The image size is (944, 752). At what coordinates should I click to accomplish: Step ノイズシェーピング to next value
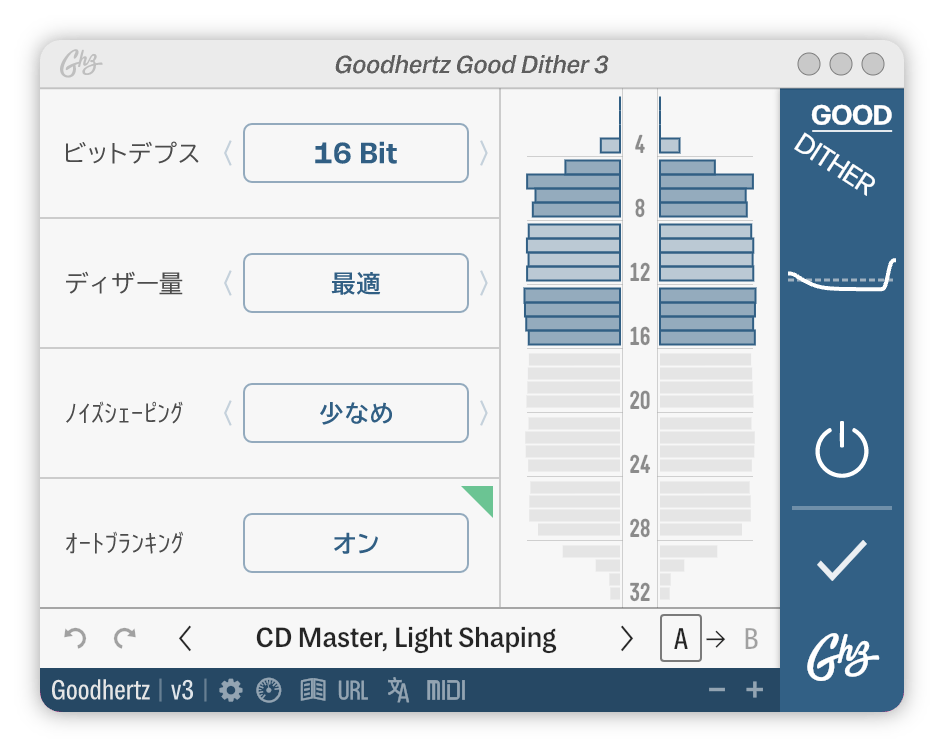483,413
